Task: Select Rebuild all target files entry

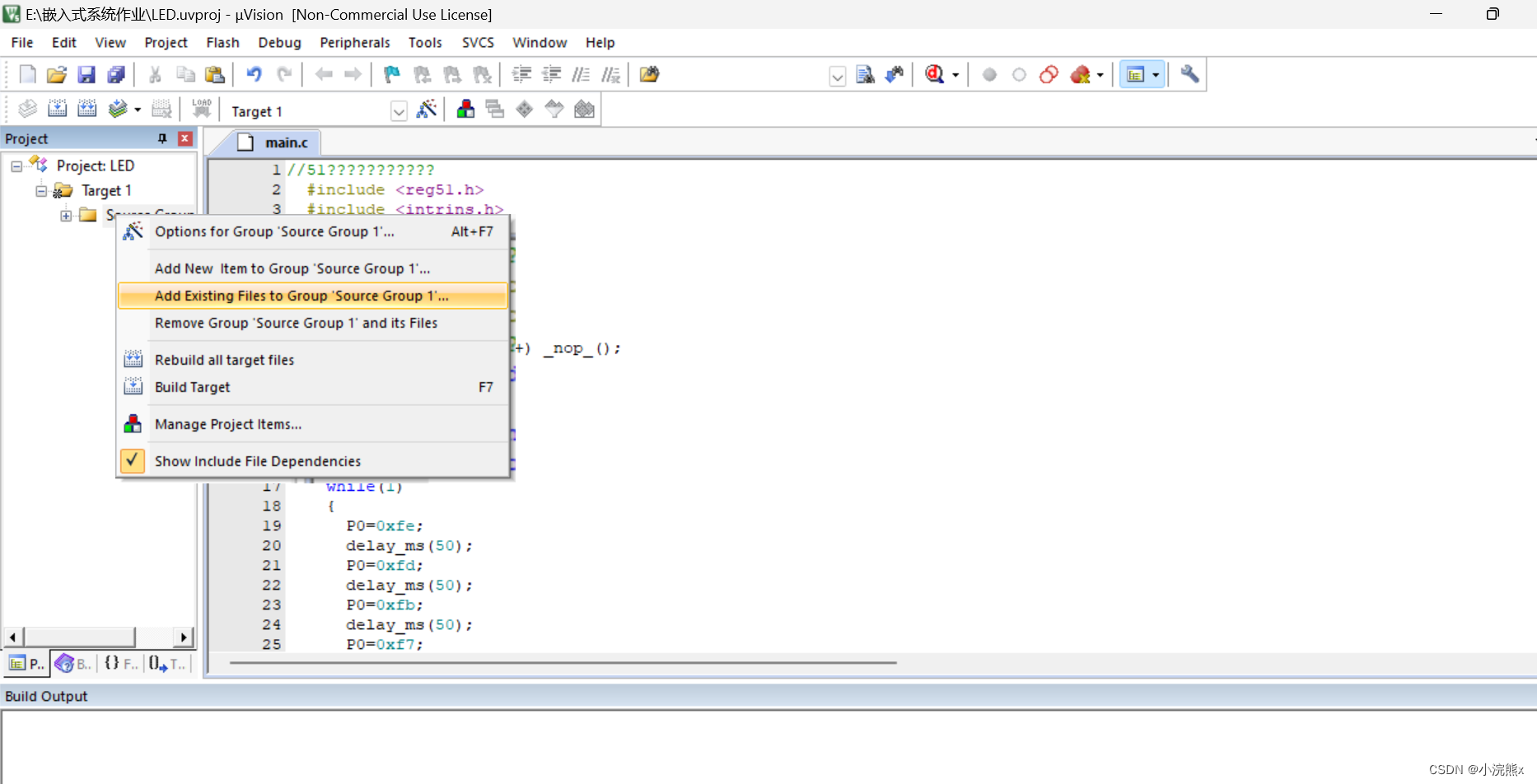Action: 313,360
